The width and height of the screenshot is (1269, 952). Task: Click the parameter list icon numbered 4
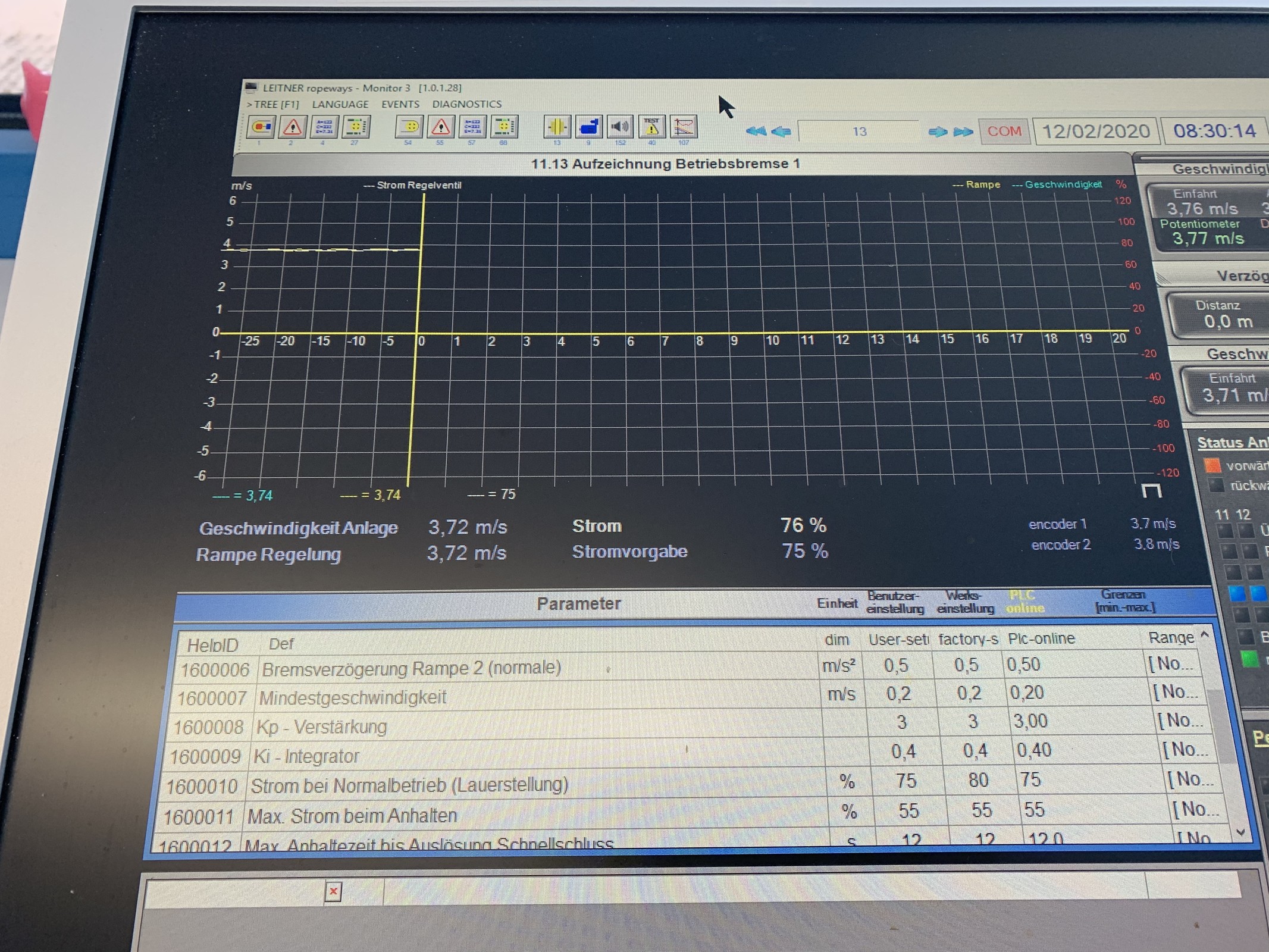click(x=324, y=127)
